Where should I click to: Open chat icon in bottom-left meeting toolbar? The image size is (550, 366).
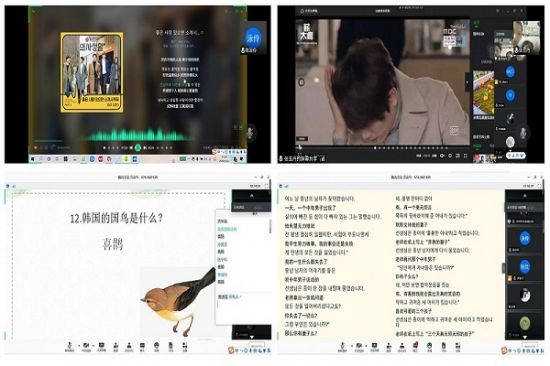tap(142, 346)
